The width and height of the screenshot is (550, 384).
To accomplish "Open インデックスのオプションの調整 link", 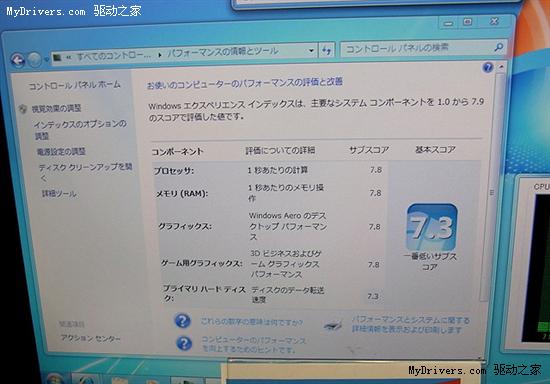I will (x=80, y=129).
